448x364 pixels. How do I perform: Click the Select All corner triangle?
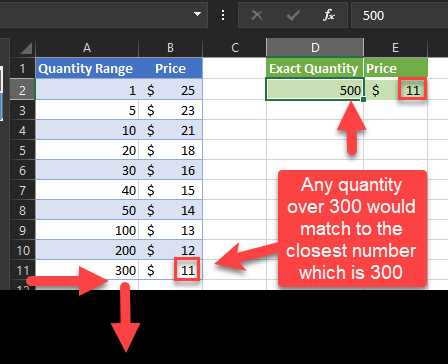[x=26, y=48]
